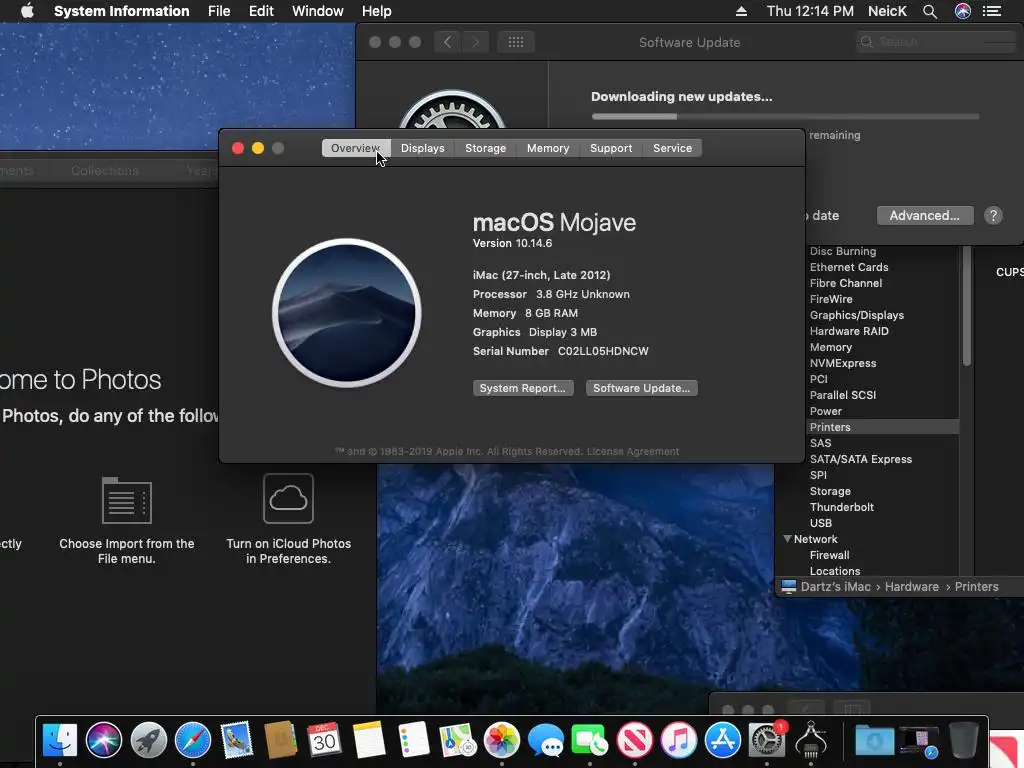Open Messages speech bubble in Dock

(x=546, y=740)
